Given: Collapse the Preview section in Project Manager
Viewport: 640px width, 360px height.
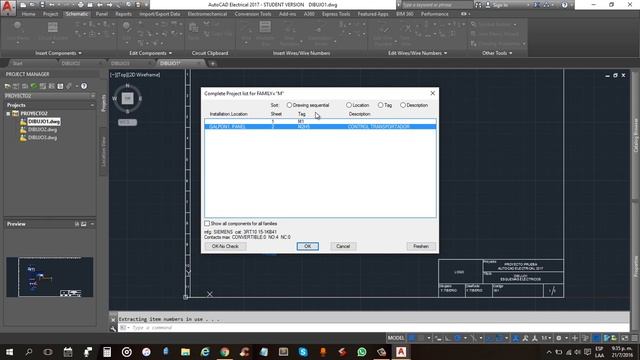Looking at the screenshot, I should (x=92, y=224).
